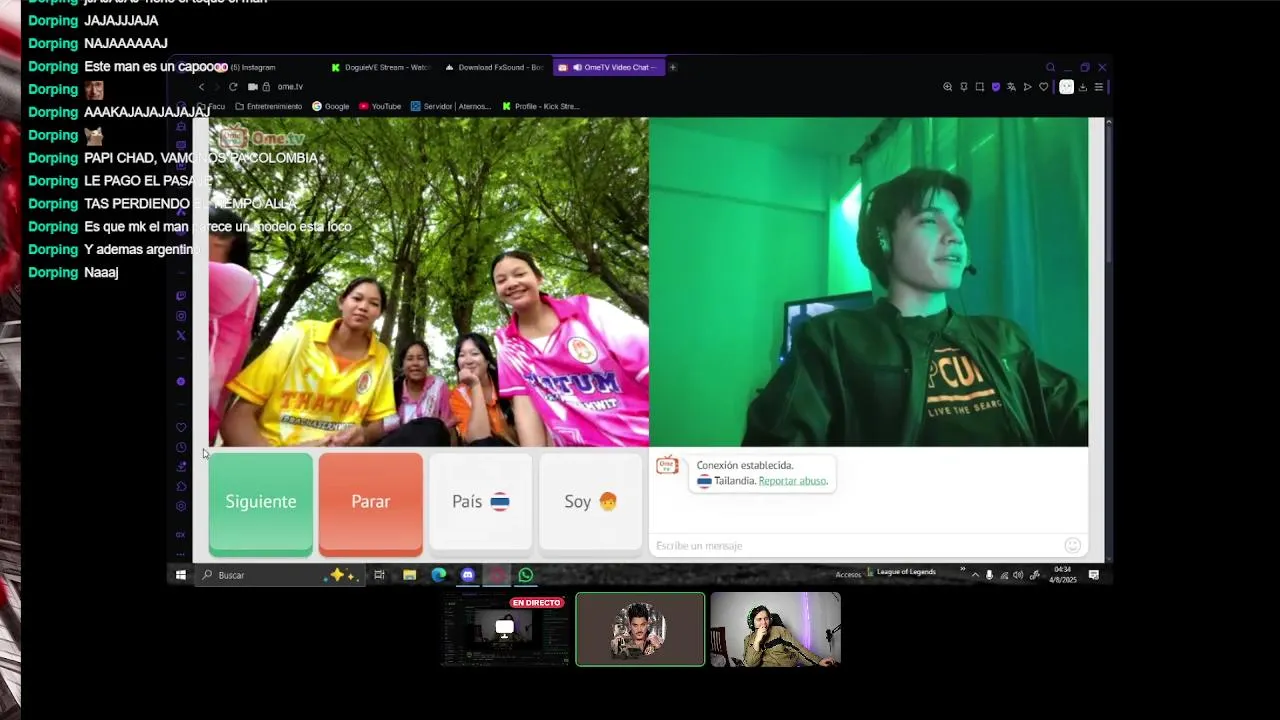The width and height of the screenshot is (1280, 720).
Task: Open Task View on the taskbar
Action: point(379,575)
